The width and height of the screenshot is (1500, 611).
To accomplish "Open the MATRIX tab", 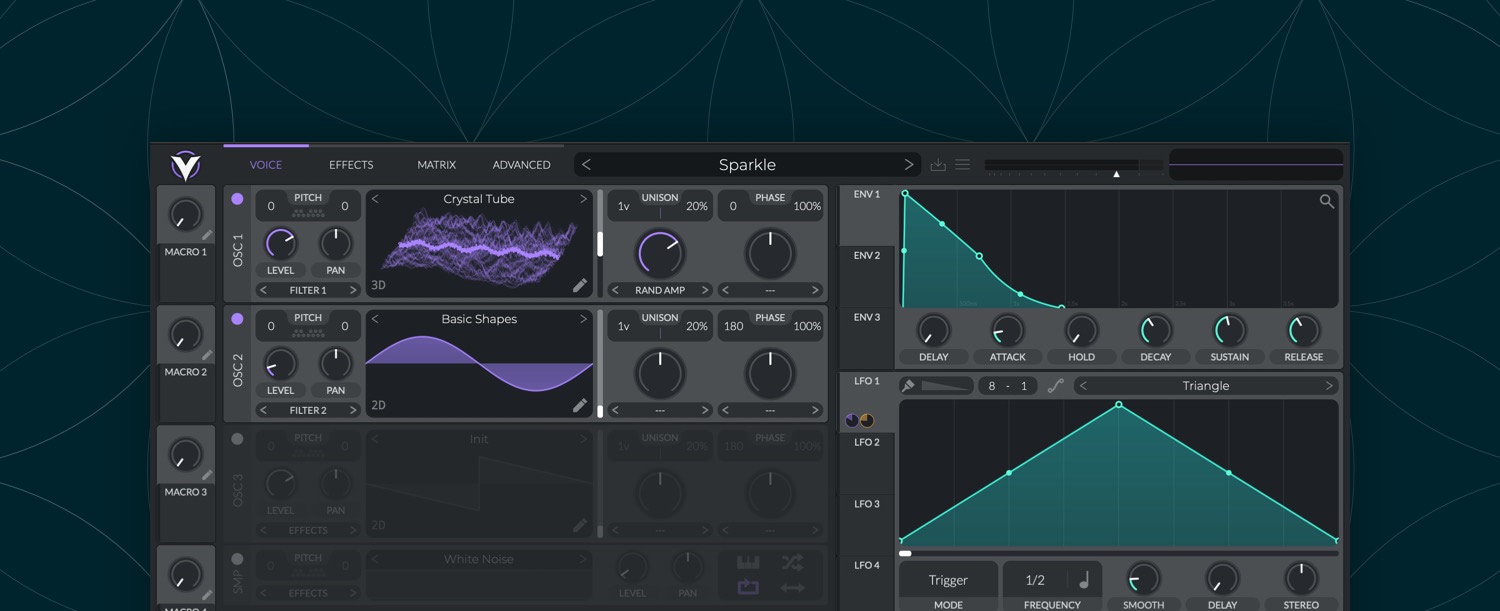I will 436,164.
